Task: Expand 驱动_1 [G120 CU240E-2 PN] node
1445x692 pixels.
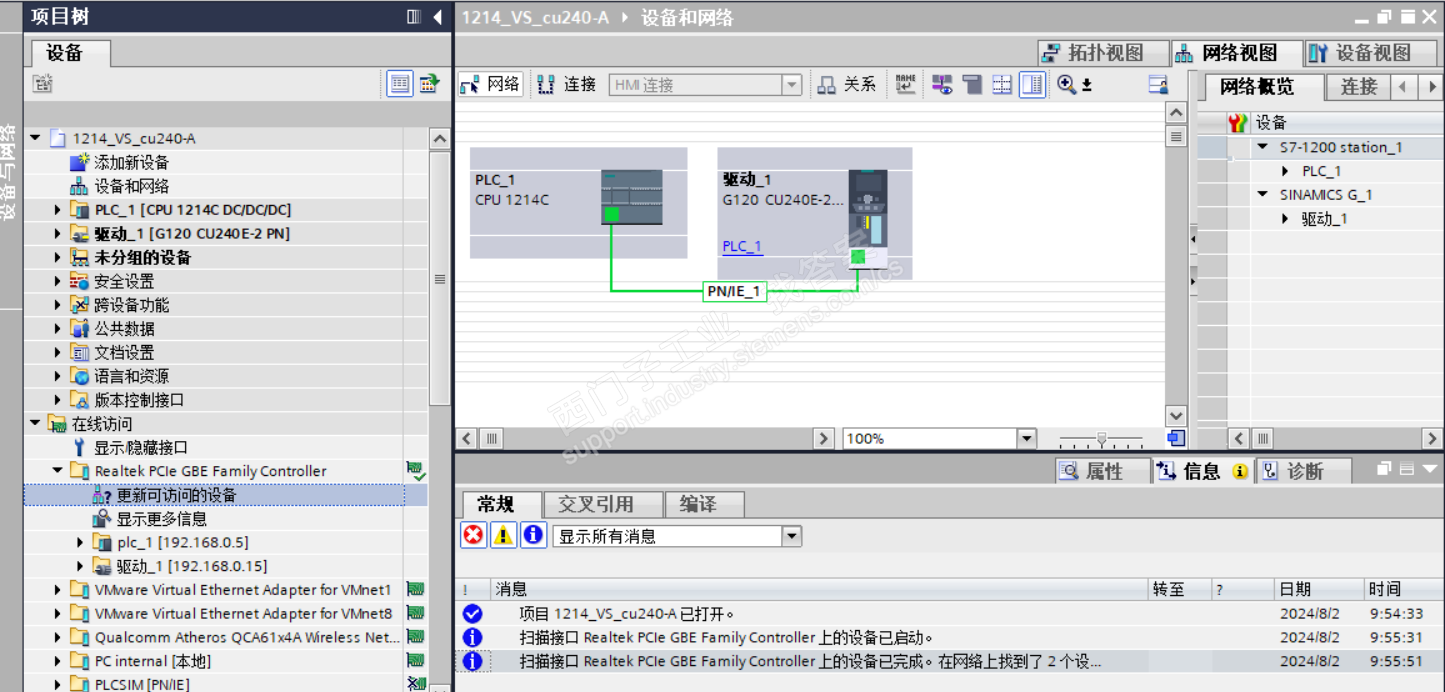Action: [58, 234]
